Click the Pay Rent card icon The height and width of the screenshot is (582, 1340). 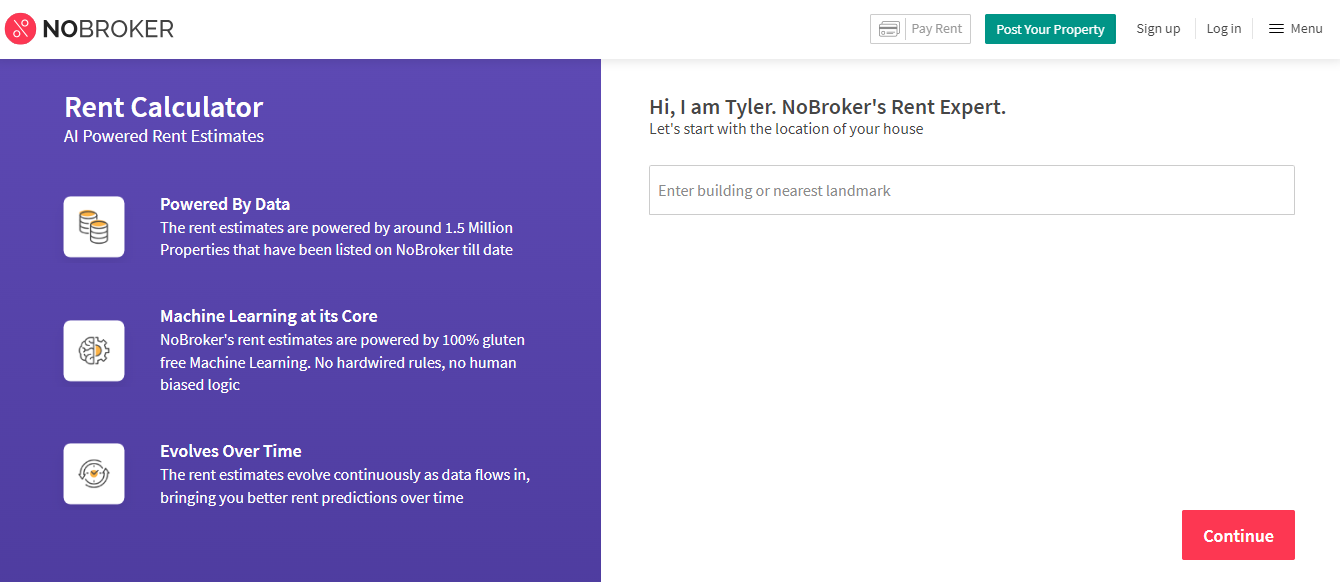(x=889, y=29)
